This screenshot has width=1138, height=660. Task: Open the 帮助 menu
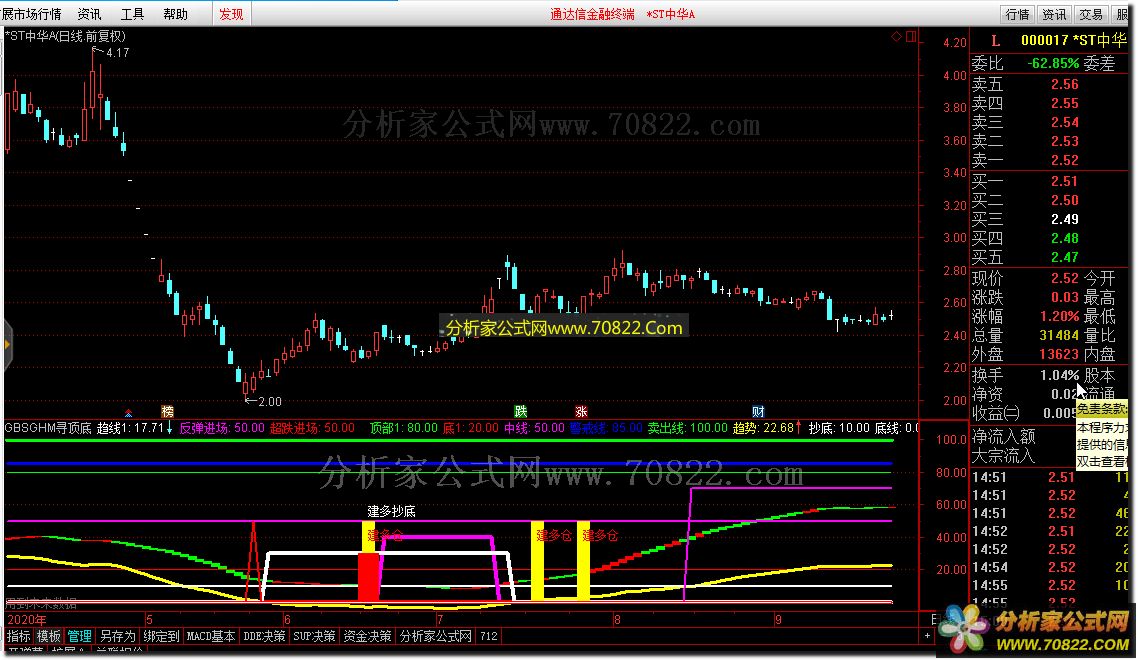coord(175,14)
